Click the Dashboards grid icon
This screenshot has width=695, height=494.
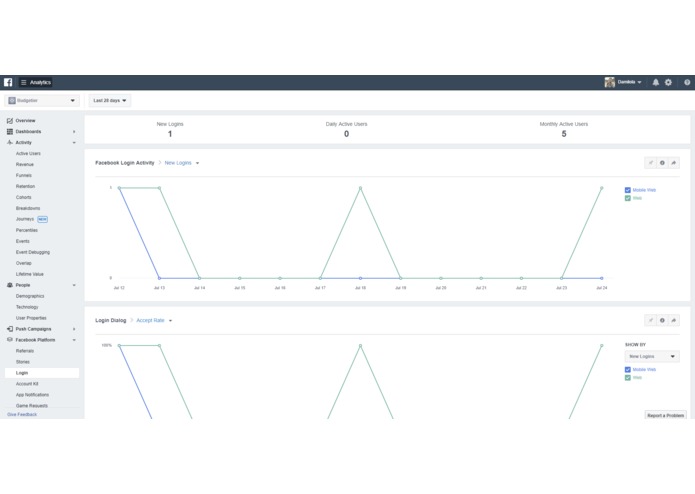point(10,132)
